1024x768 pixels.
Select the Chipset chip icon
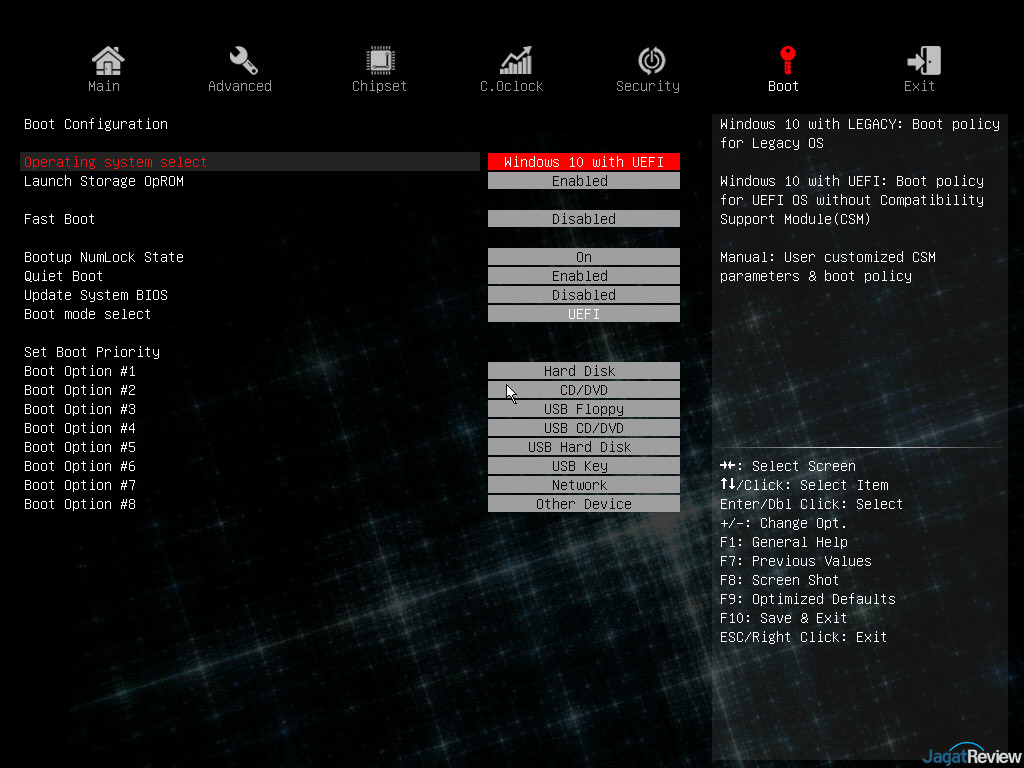click(x=379, y=61)
